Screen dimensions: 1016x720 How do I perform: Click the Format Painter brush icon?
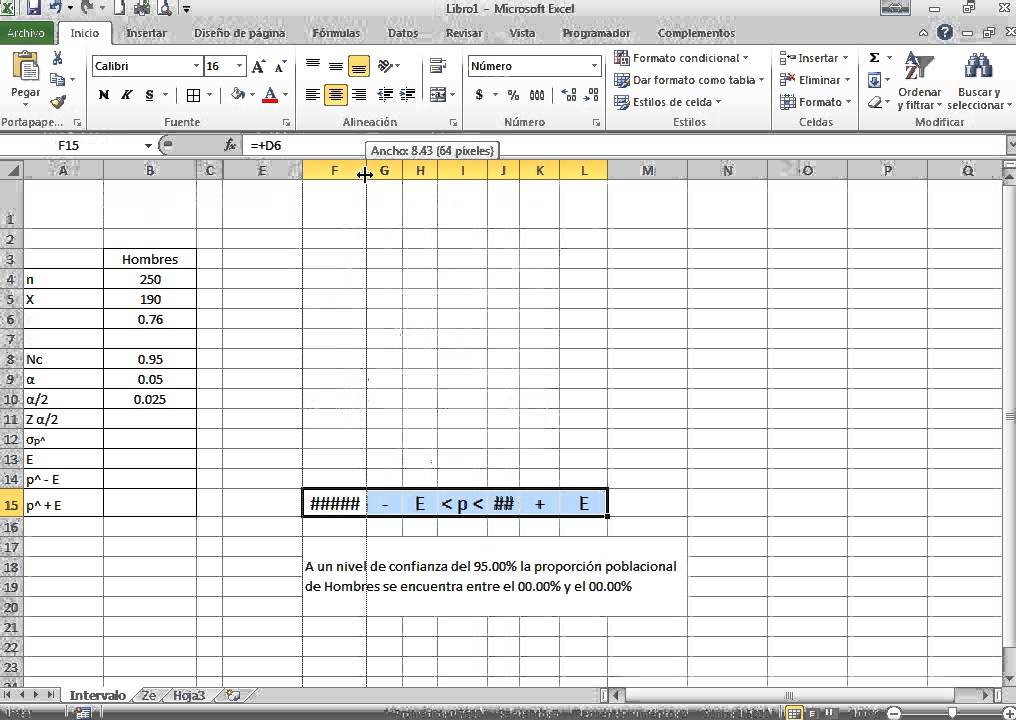tap(57, 101)
